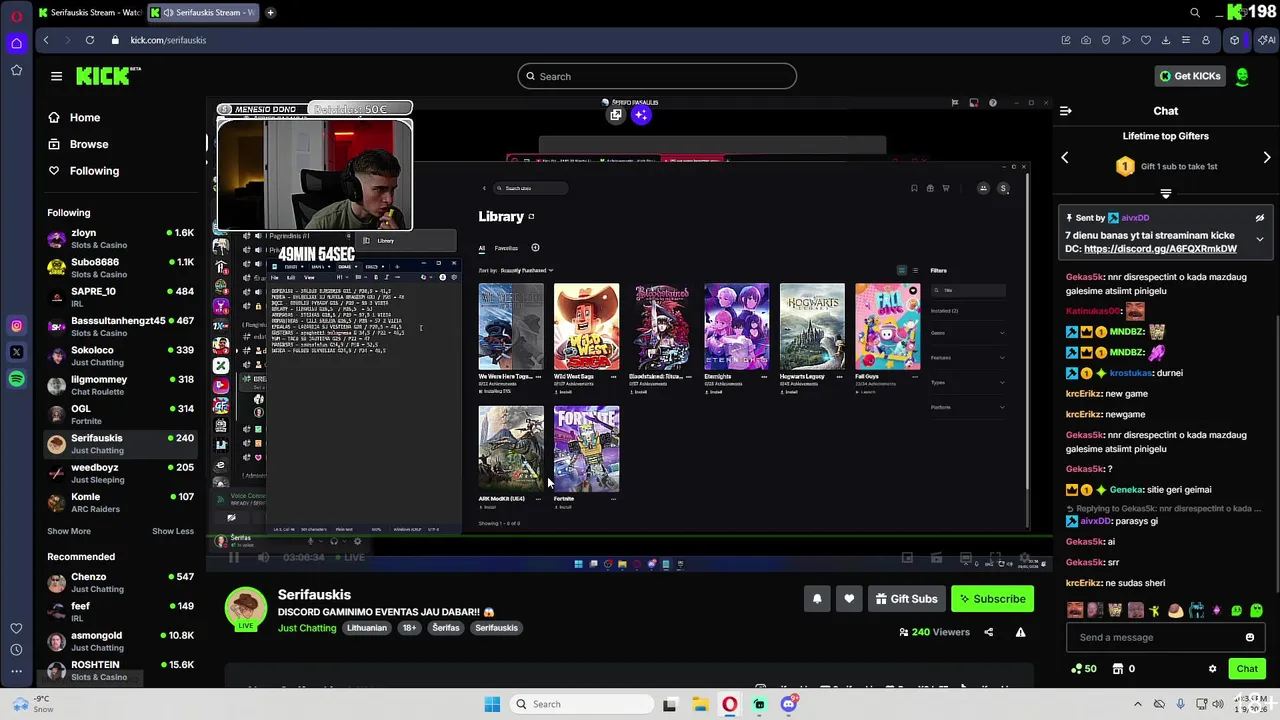Image resolution: width=1280 pixels, height=720 pixels.
Task: Insert the purple diamond emote
Action: tap(1217, 610)
